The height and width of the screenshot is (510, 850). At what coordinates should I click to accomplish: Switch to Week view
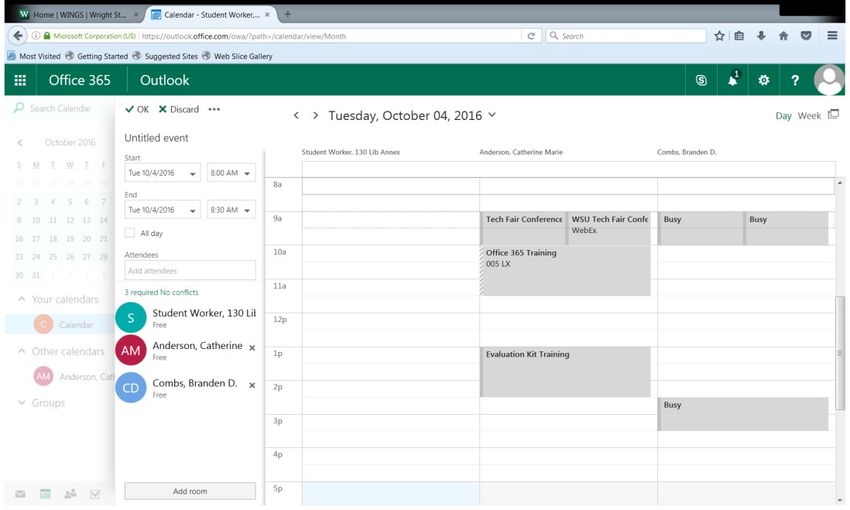809,115
